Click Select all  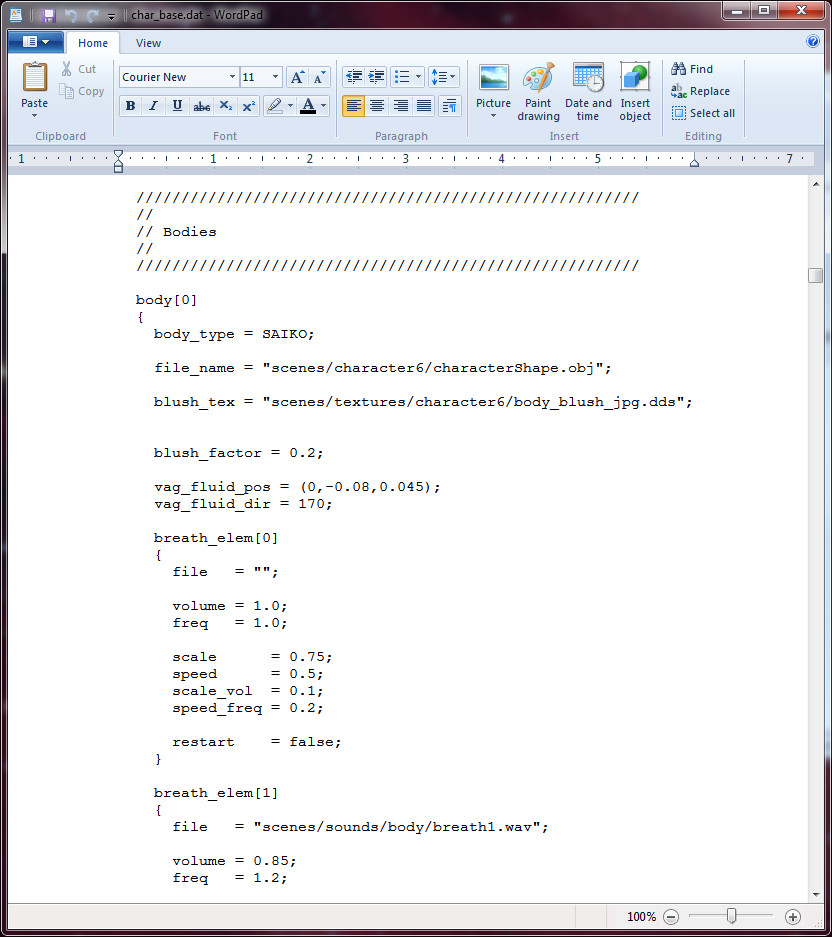703,113
